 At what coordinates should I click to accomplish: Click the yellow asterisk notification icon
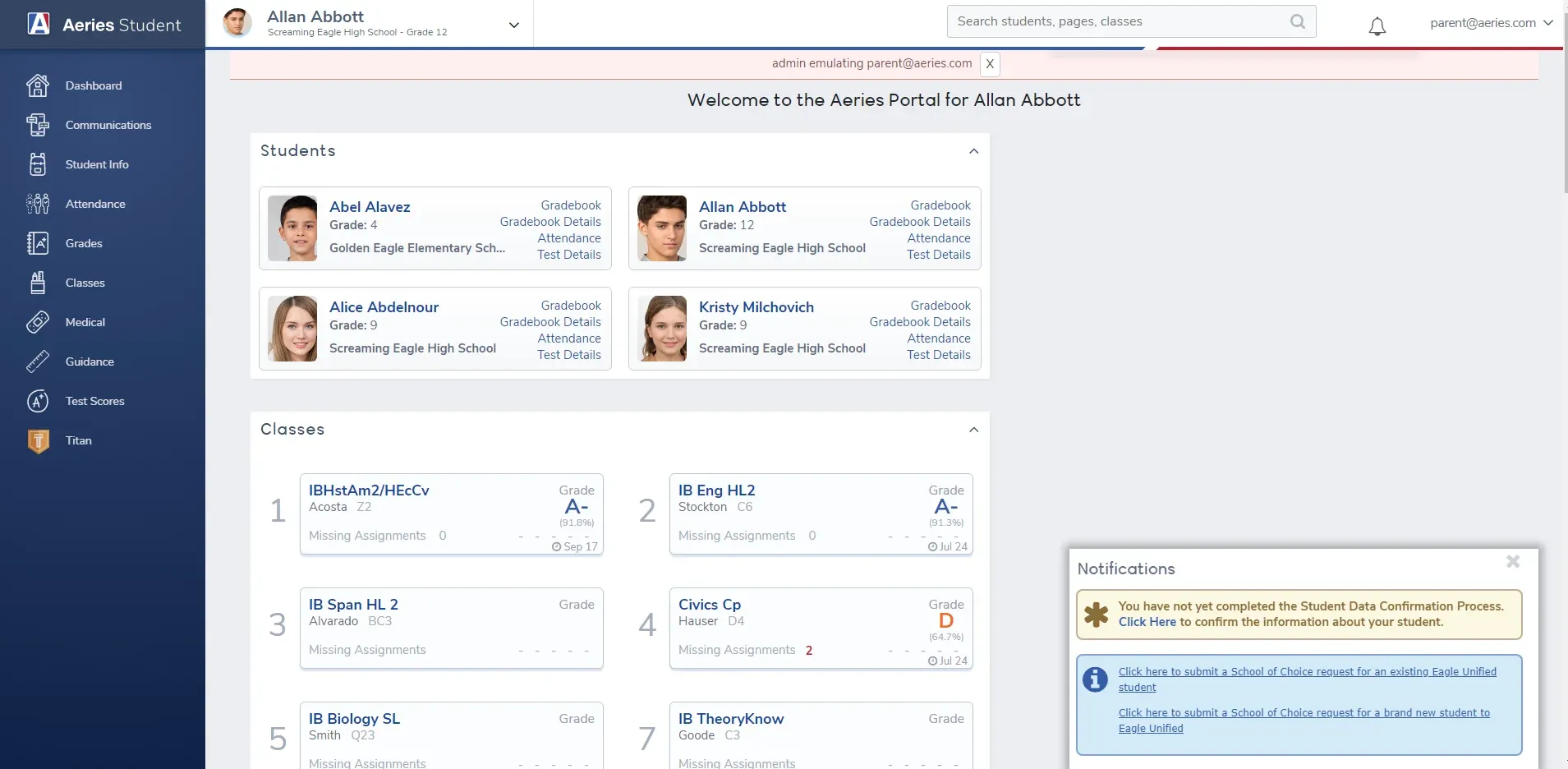coord(1097,615)
